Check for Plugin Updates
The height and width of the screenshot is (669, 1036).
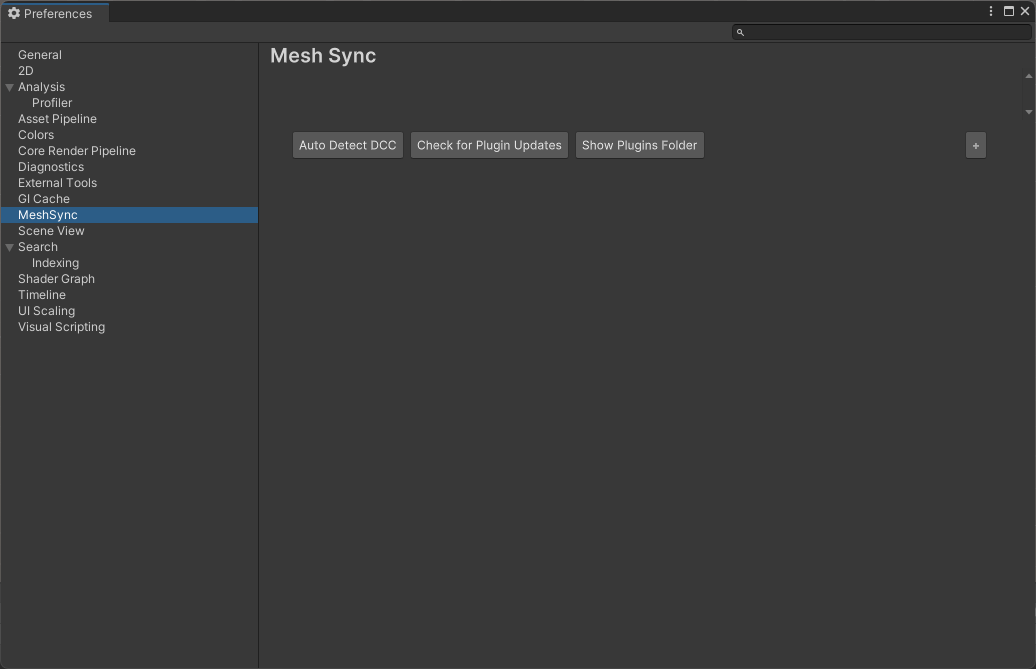coord(489,145)
